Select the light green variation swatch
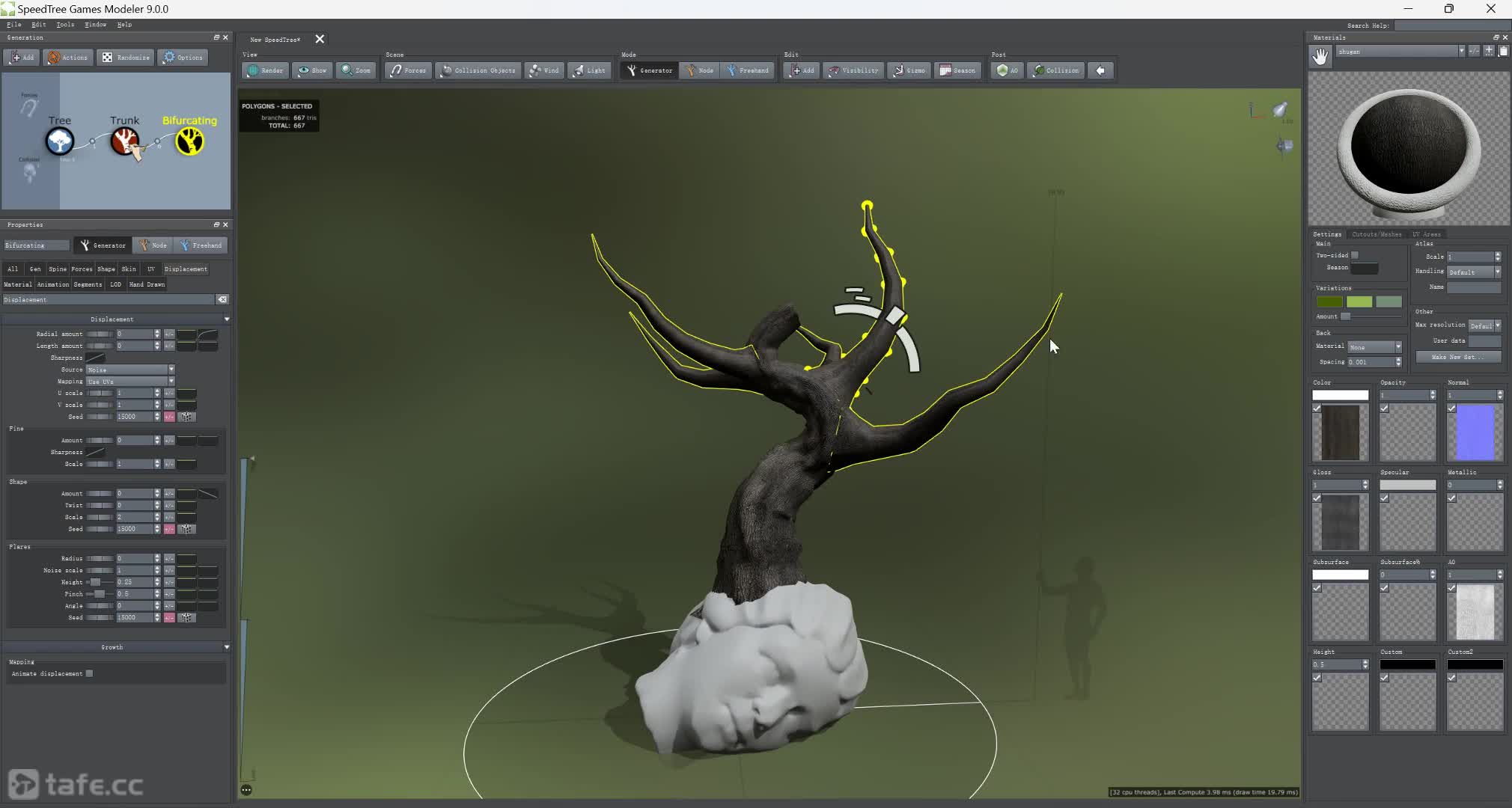This screenshot has width=1512, height=808. coord(1359,302)
